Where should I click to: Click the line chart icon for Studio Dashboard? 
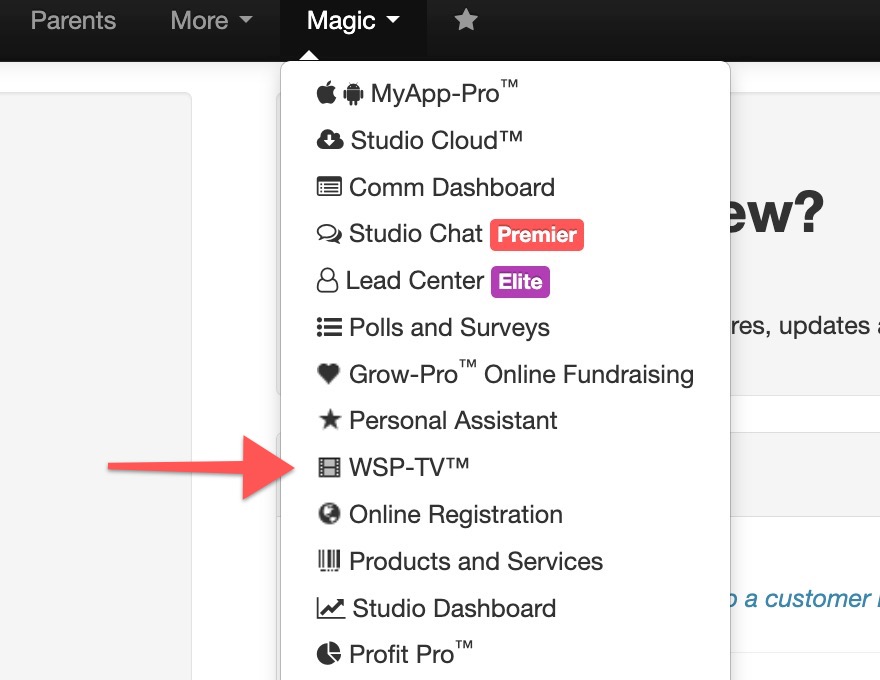331,608
